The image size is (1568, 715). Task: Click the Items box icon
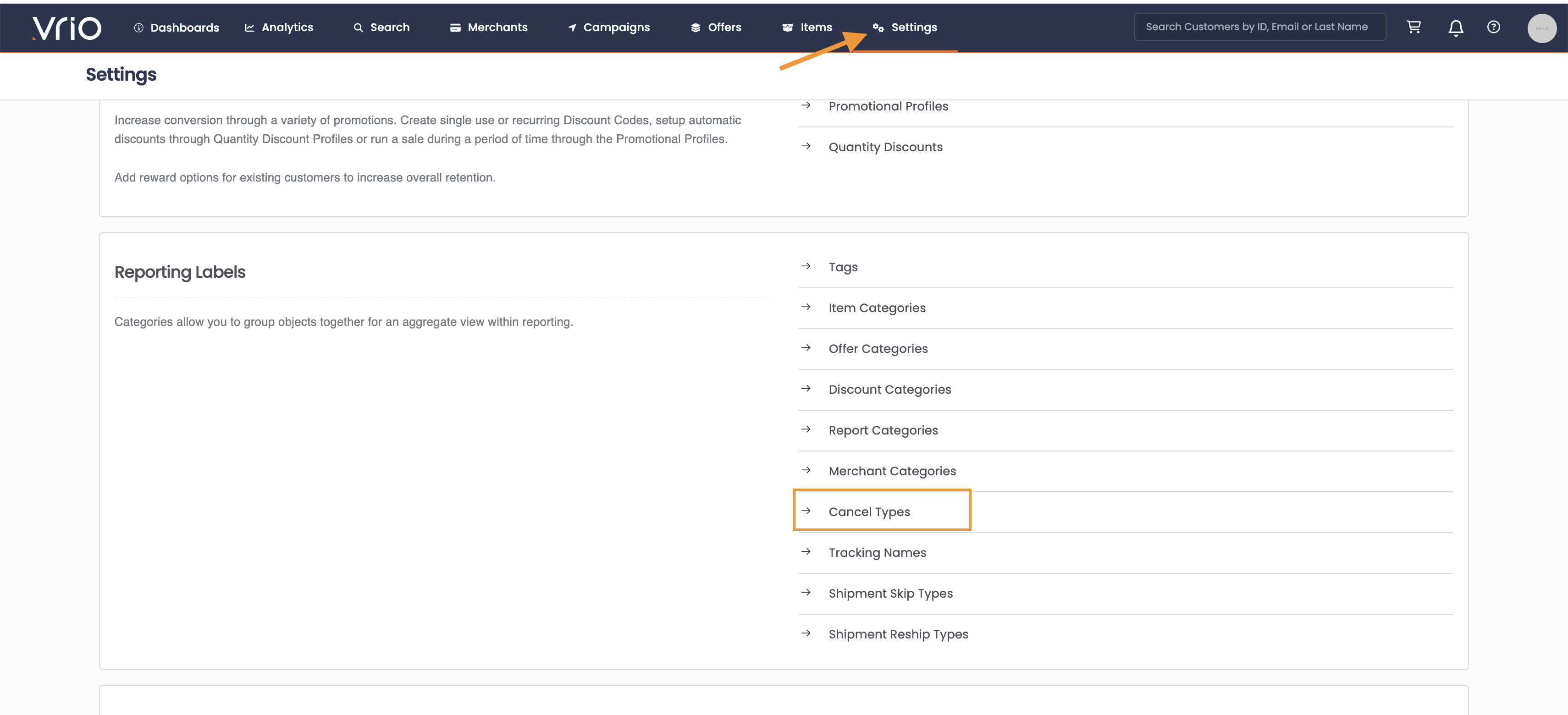(787, 27)
